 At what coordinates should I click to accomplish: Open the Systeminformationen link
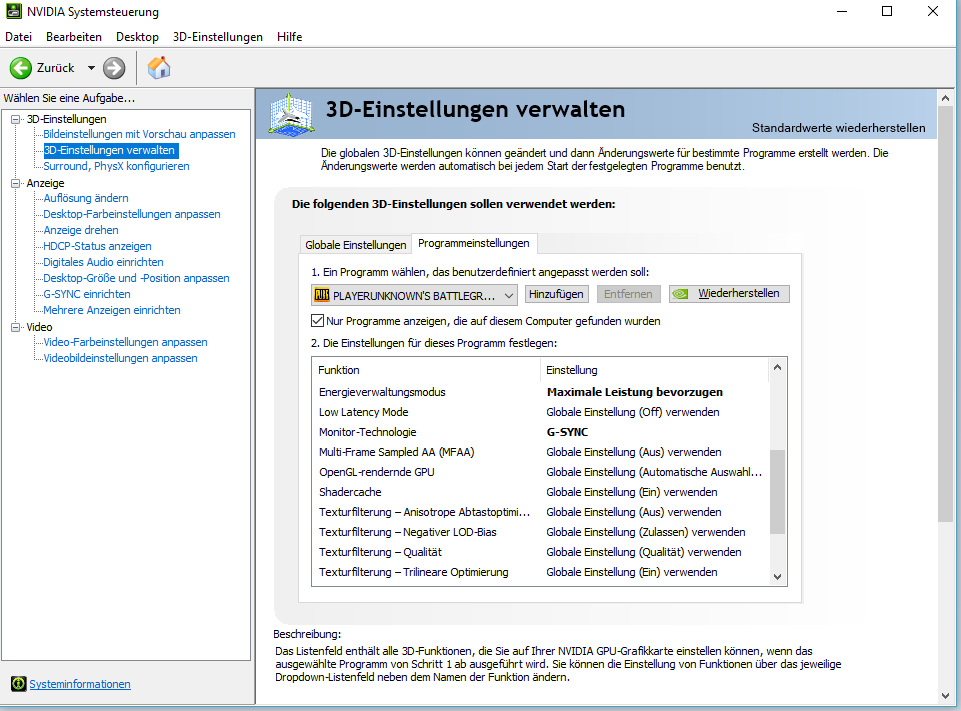click(x=80, y=684)
